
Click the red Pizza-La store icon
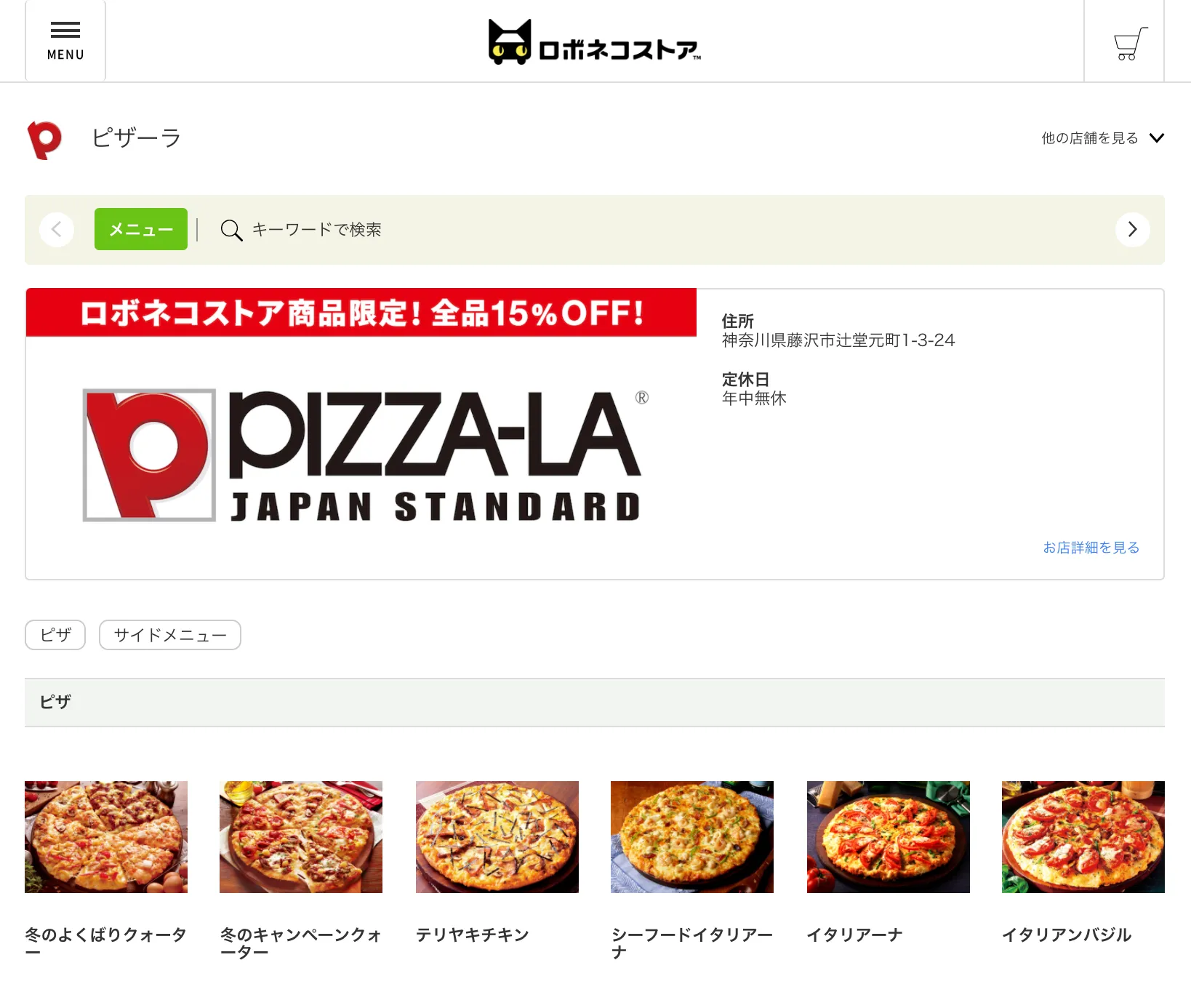[44, 140]
